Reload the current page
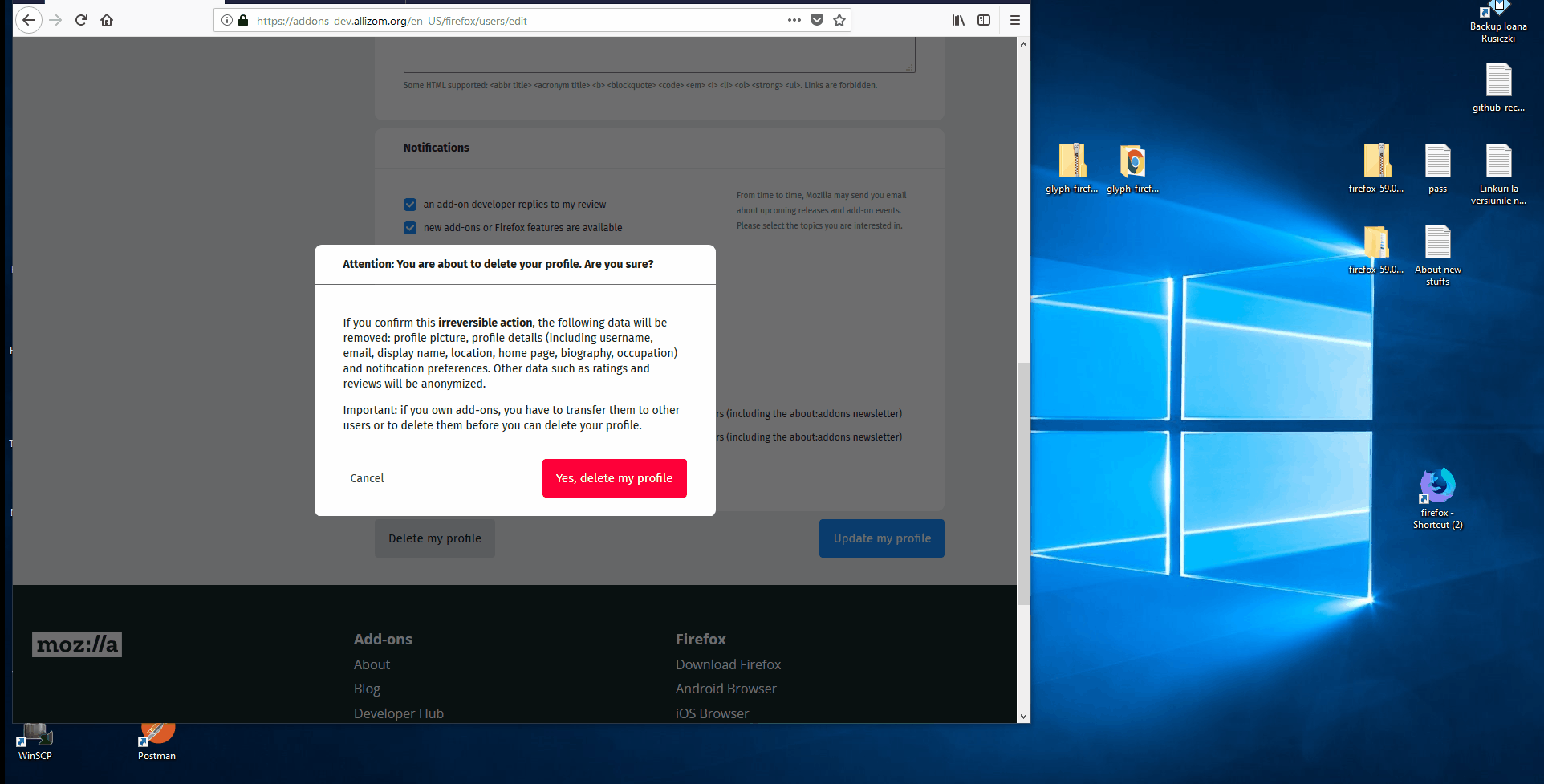The width and height of the screenshot is (1544, 784). 81,20
